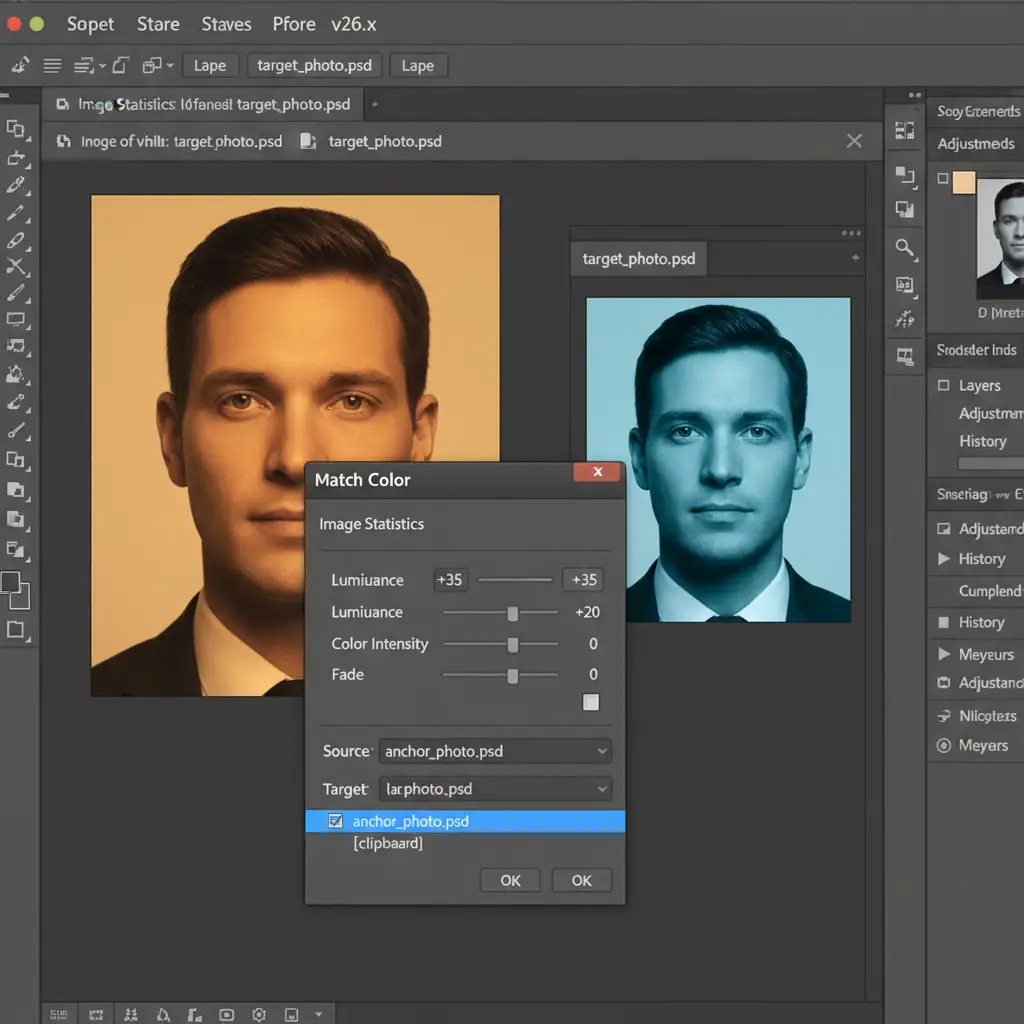The image size is (1024, 1024).
Task: Click the left OK button in Match Color
Action: [510, 880]
